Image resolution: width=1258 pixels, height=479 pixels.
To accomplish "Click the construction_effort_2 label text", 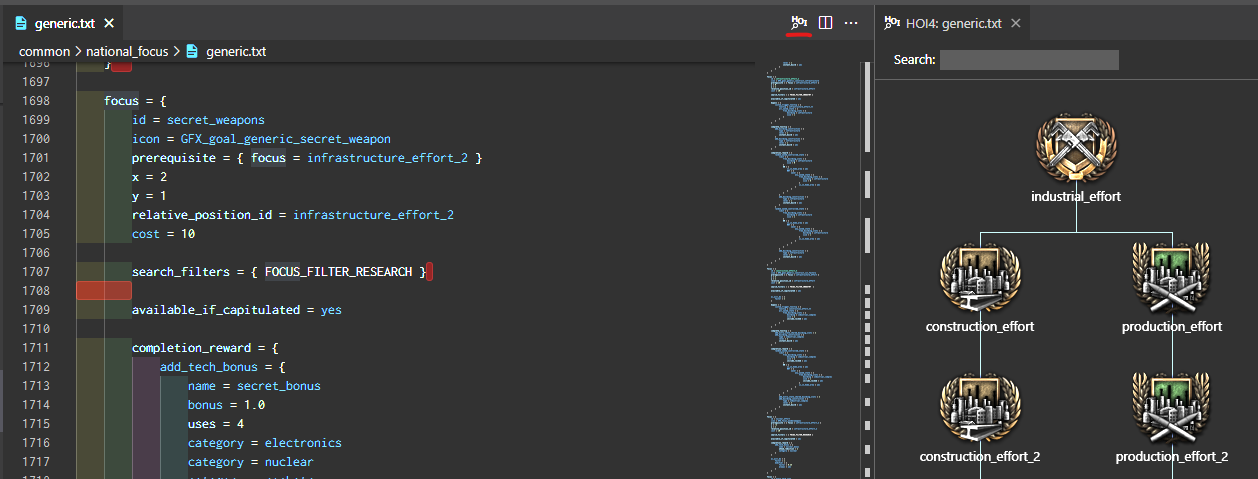I will click(x=980, y=456).
